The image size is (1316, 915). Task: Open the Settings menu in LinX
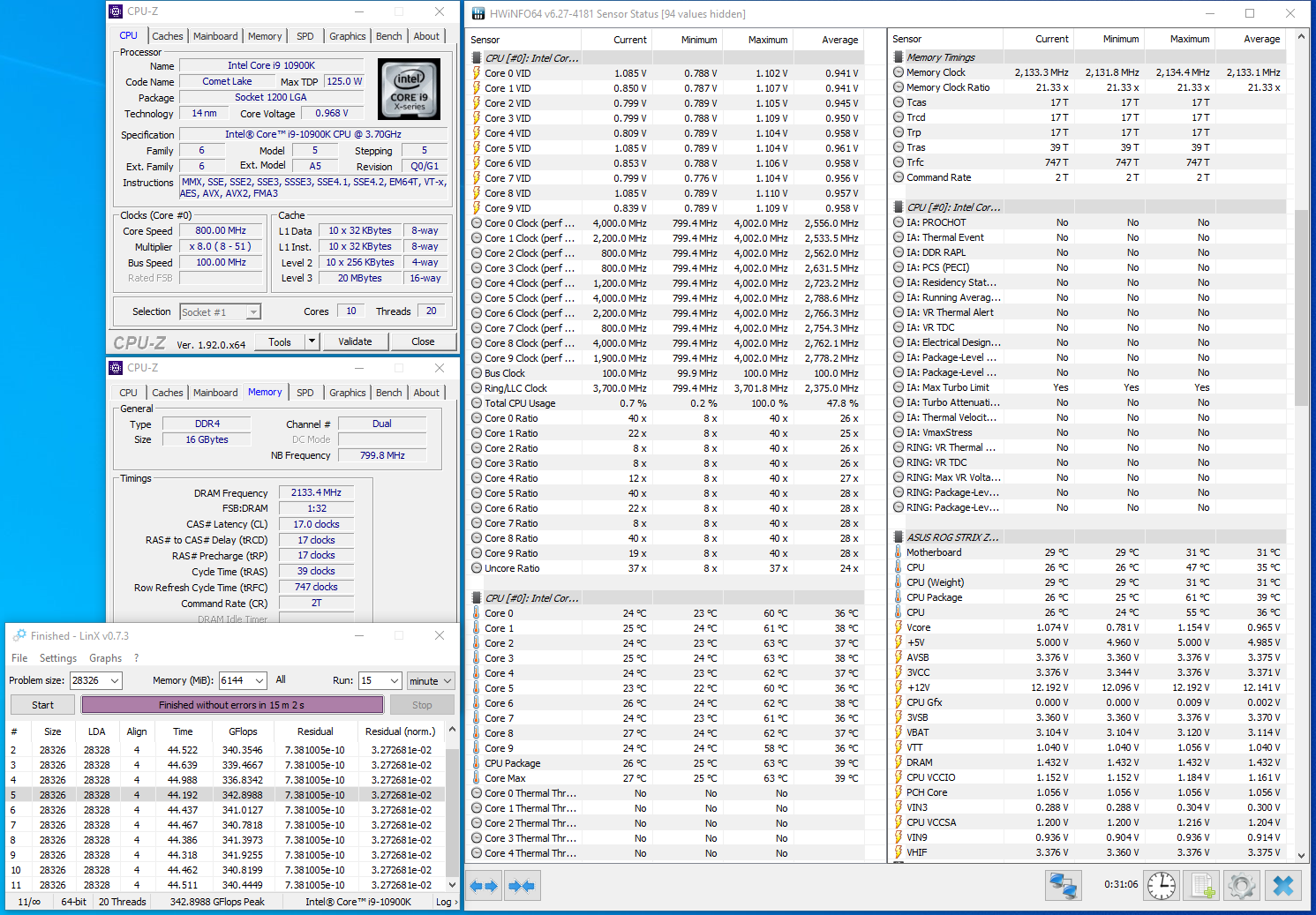click(58, 658)
